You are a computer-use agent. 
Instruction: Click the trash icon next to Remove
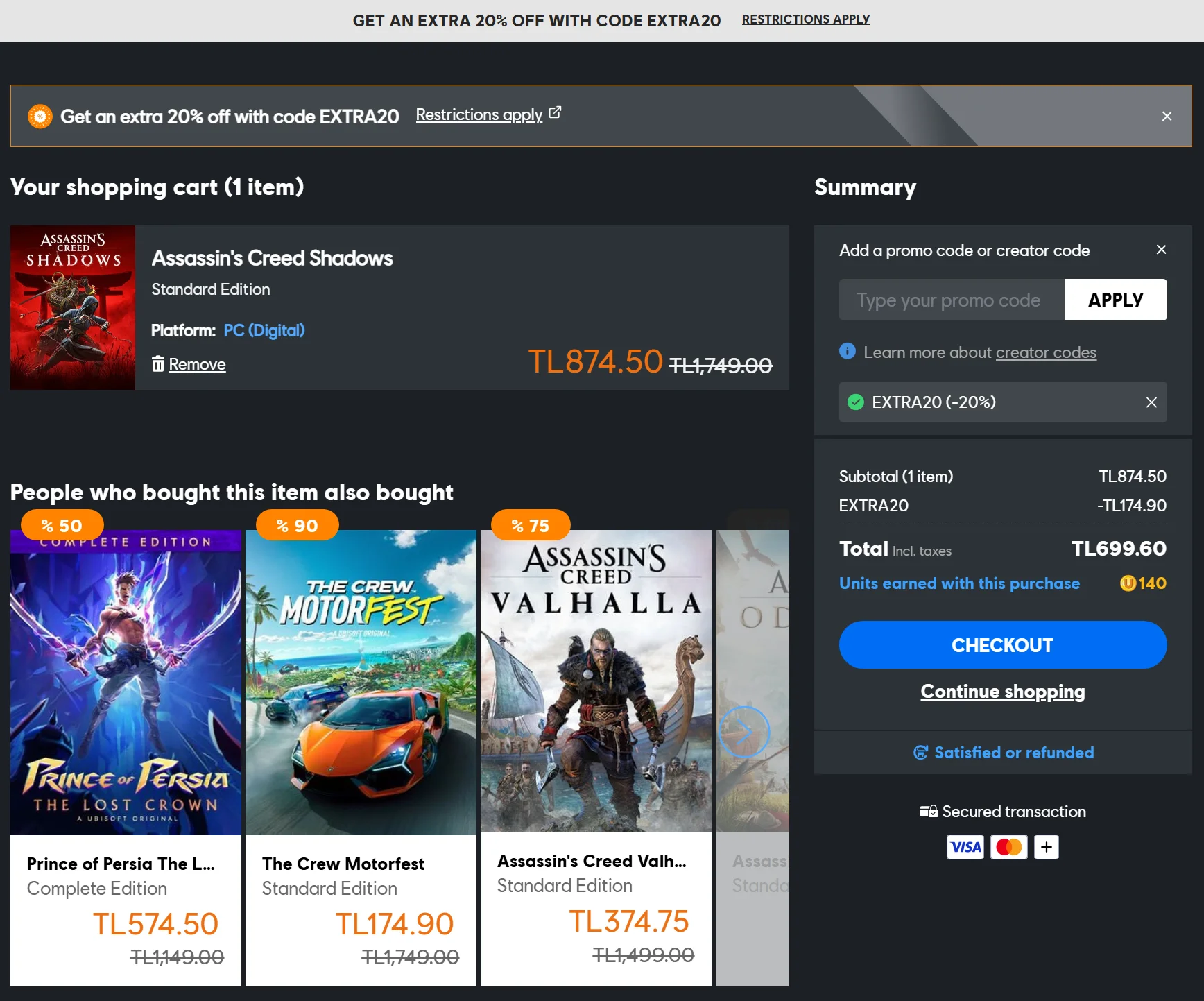(x=158, y=363)
